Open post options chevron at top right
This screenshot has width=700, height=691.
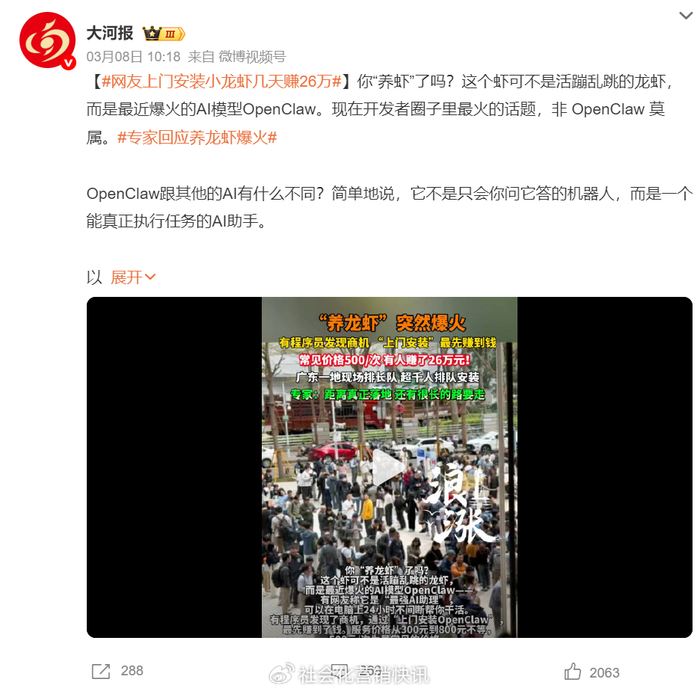coord(685,16)
